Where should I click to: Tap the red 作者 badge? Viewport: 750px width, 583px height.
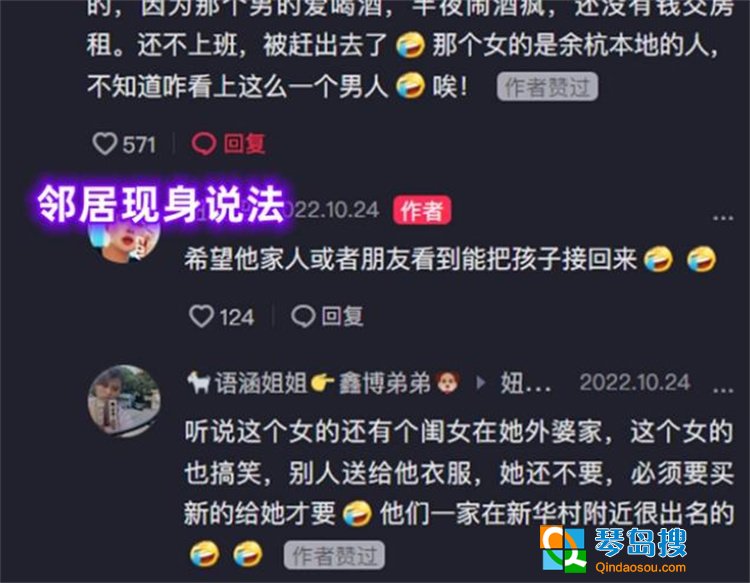pyautogui.click(x=422, y=210)
